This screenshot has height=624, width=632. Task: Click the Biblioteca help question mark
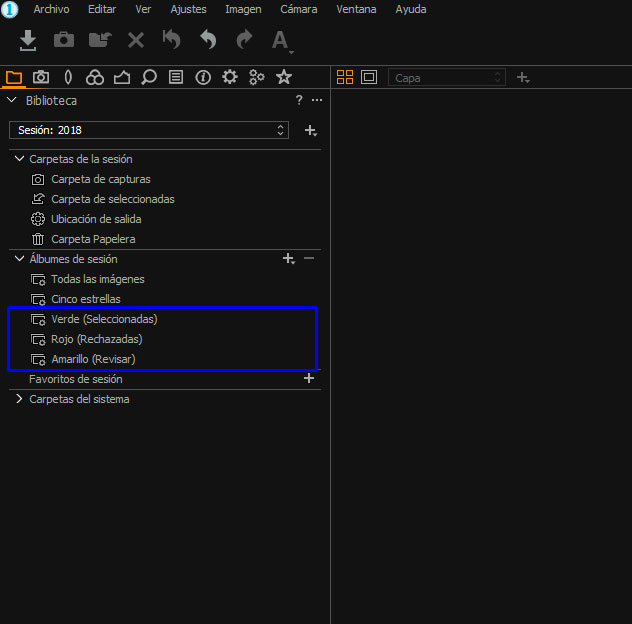pos(299,101)
